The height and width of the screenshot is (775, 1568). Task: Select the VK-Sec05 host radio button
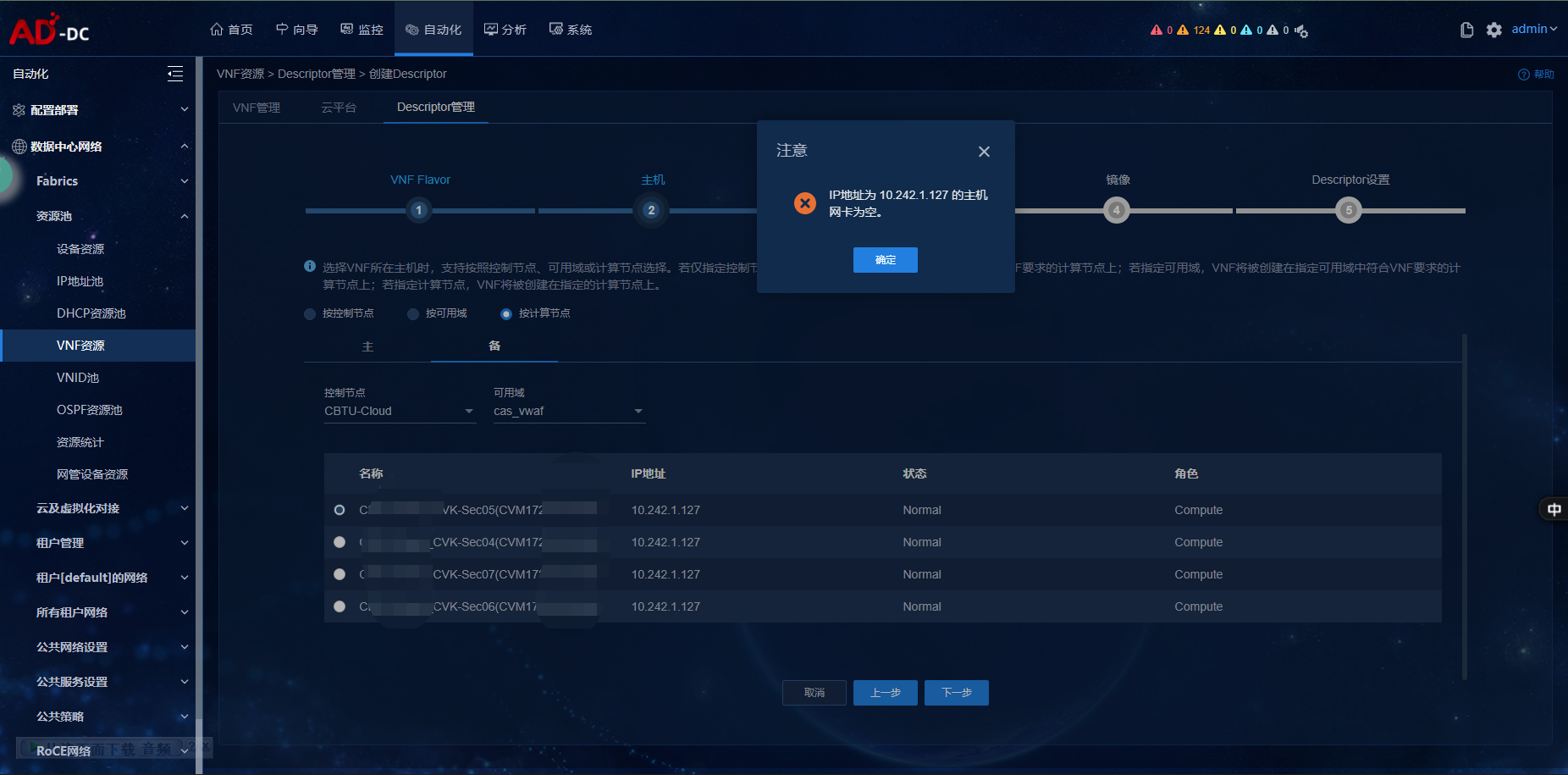coord(340,510)
